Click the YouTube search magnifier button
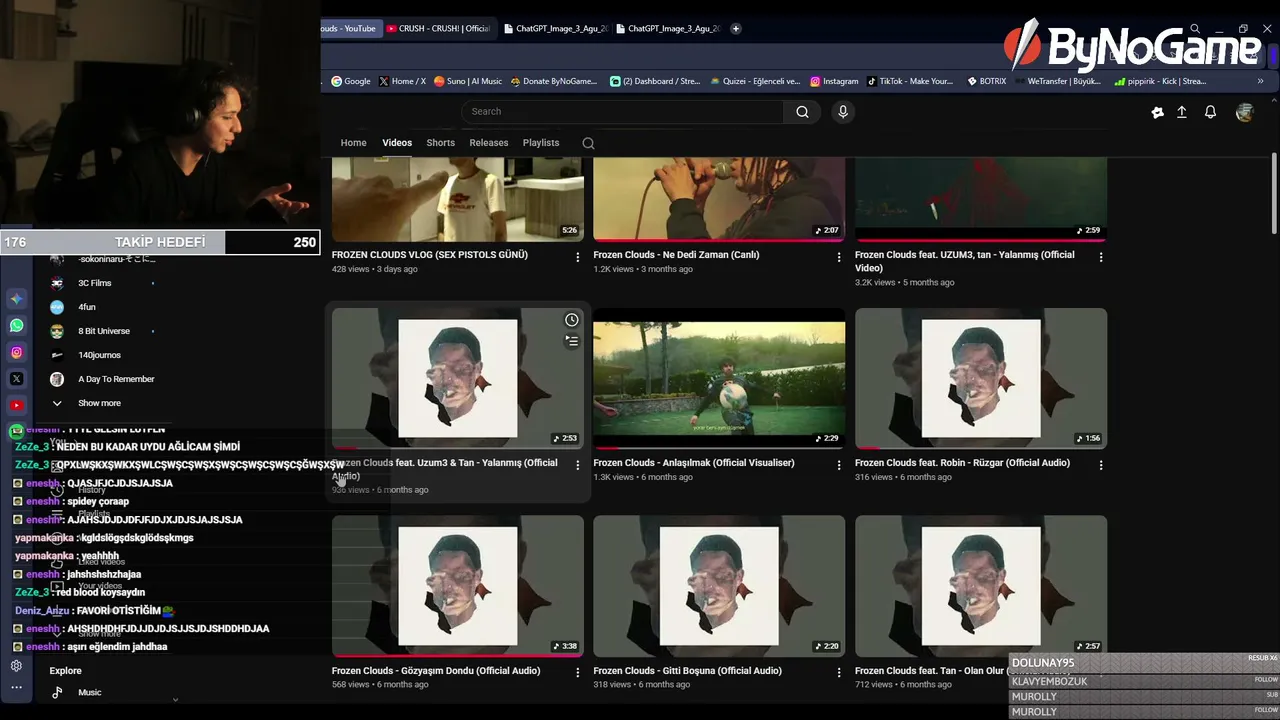The height and width of the screenshot is (720, 1280). (802, 112)
